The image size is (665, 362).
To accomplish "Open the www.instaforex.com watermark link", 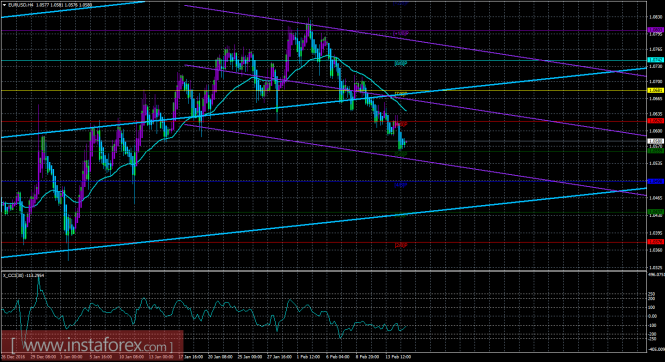I will [x=92, y=346].
